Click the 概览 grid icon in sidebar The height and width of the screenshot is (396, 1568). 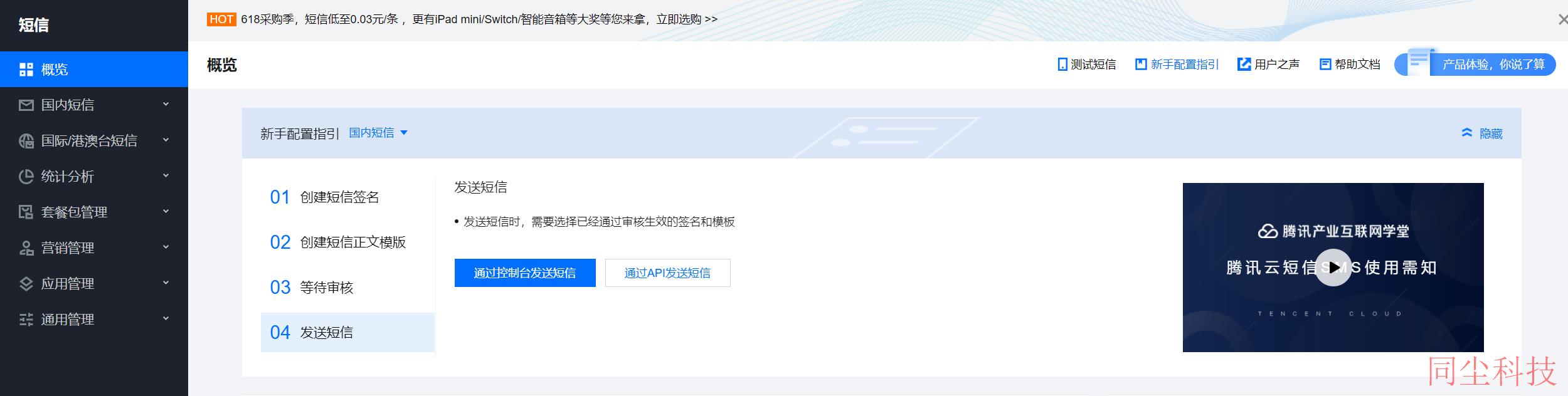point(26,70)
